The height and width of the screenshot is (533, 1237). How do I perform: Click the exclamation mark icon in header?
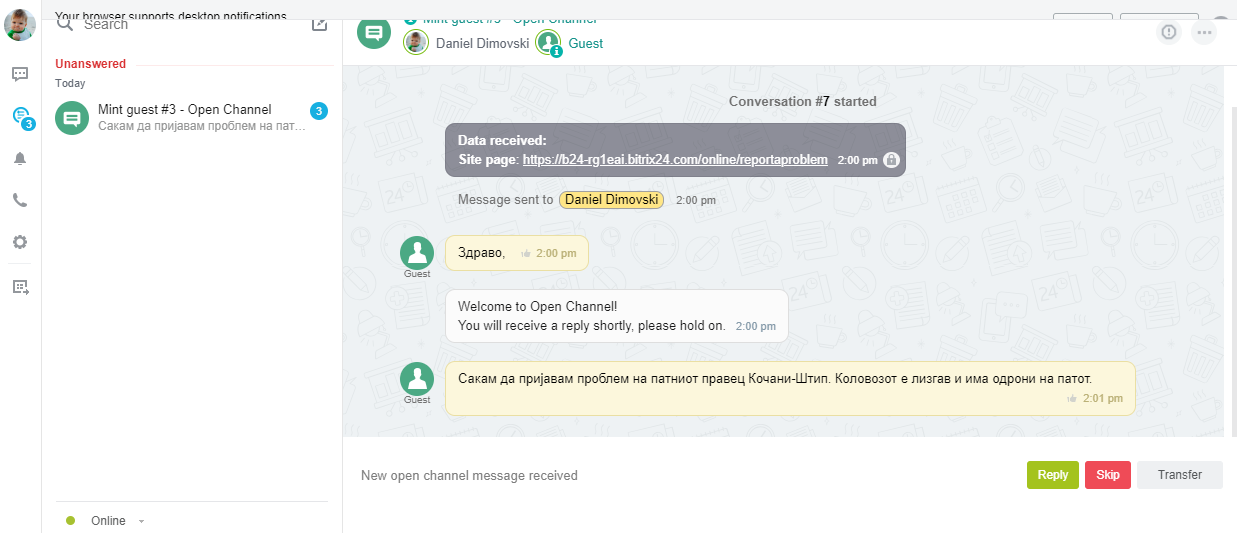tap(1168, 33)
